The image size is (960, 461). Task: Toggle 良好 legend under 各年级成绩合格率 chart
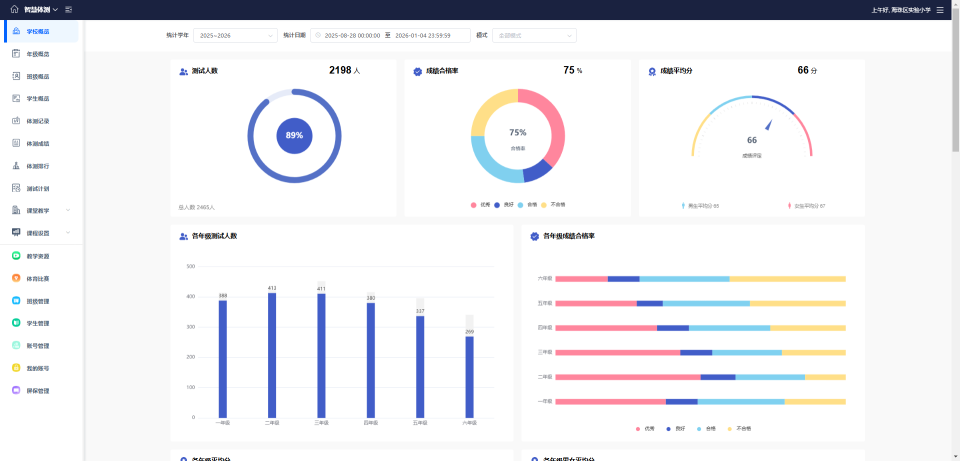click(675, 429)
